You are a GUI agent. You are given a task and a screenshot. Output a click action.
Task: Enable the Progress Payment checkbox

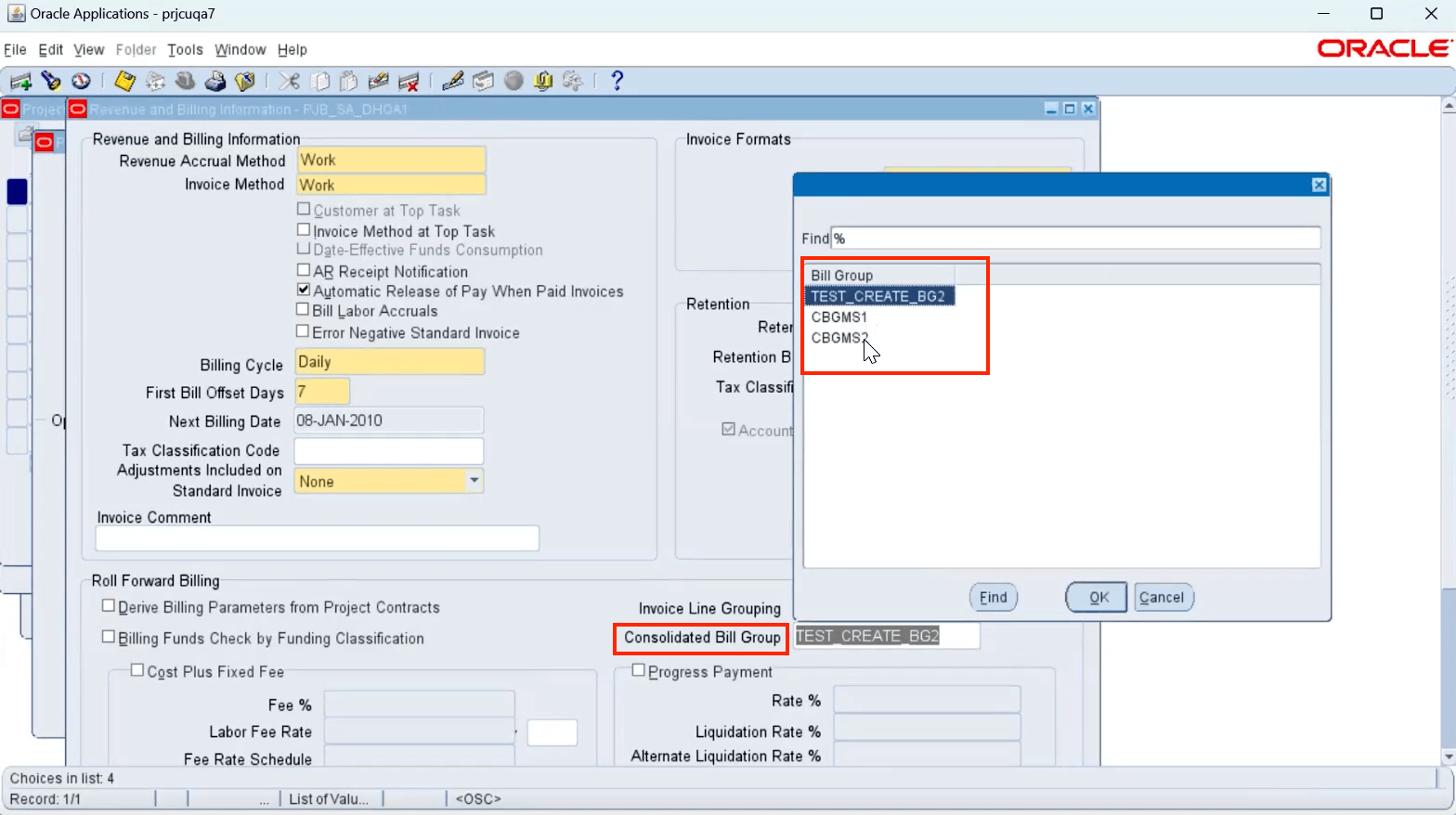pos(639,670)
